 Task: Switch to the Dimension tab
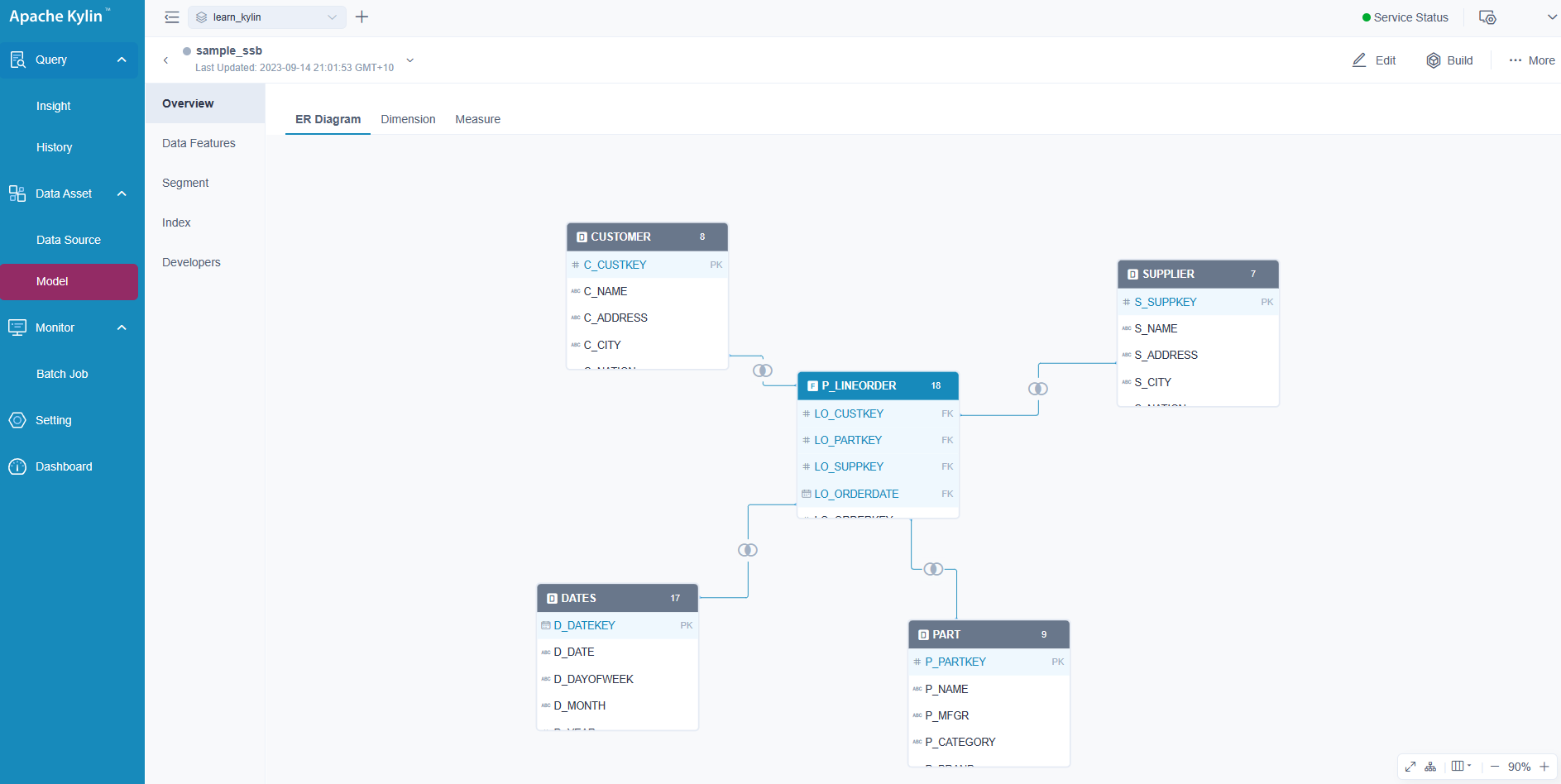pos(408,119)
